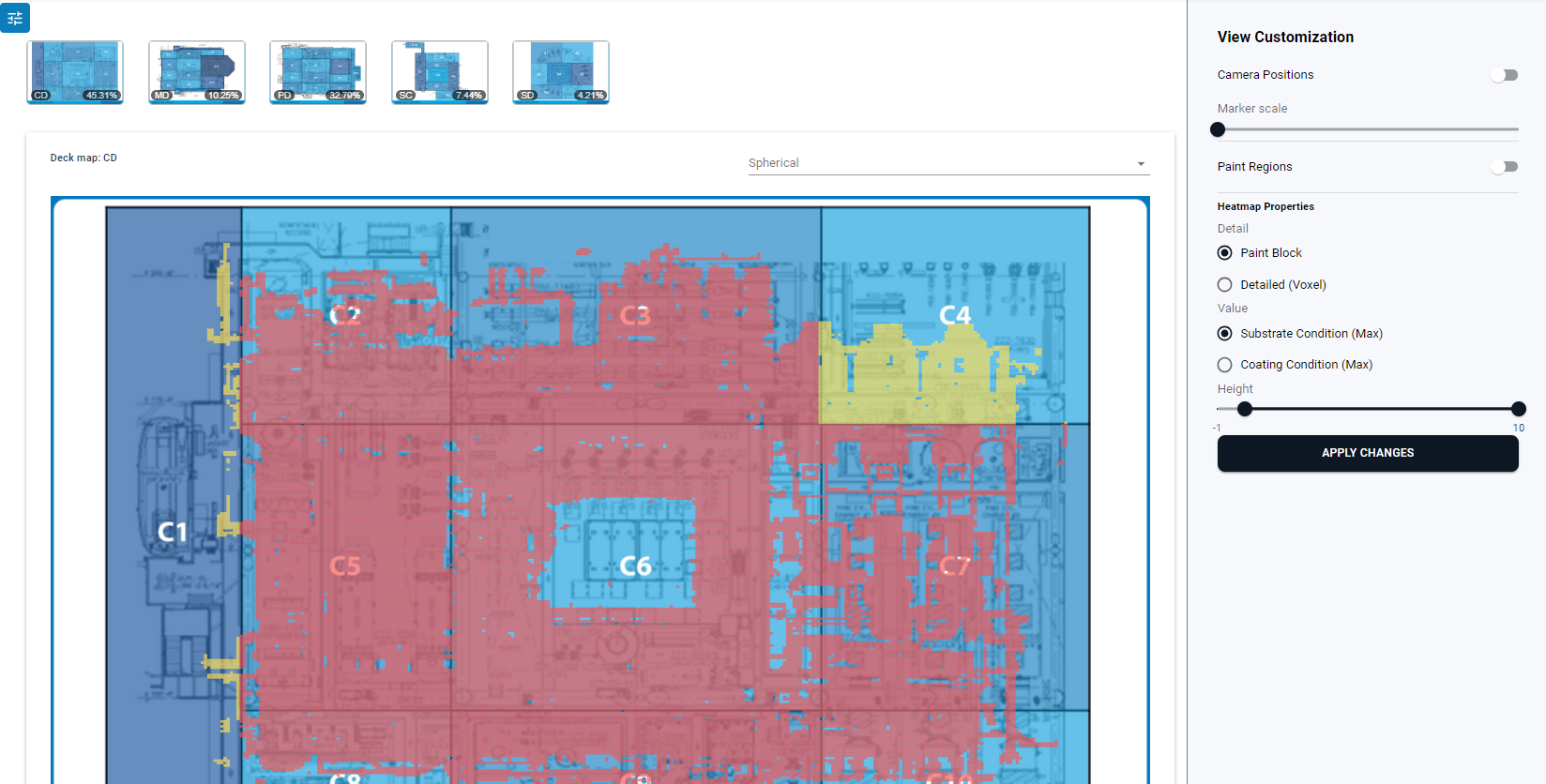This screenshot has height=784, width=1546.
Task: Enable the Paint Regions switch
Action: coord(1504,167)
